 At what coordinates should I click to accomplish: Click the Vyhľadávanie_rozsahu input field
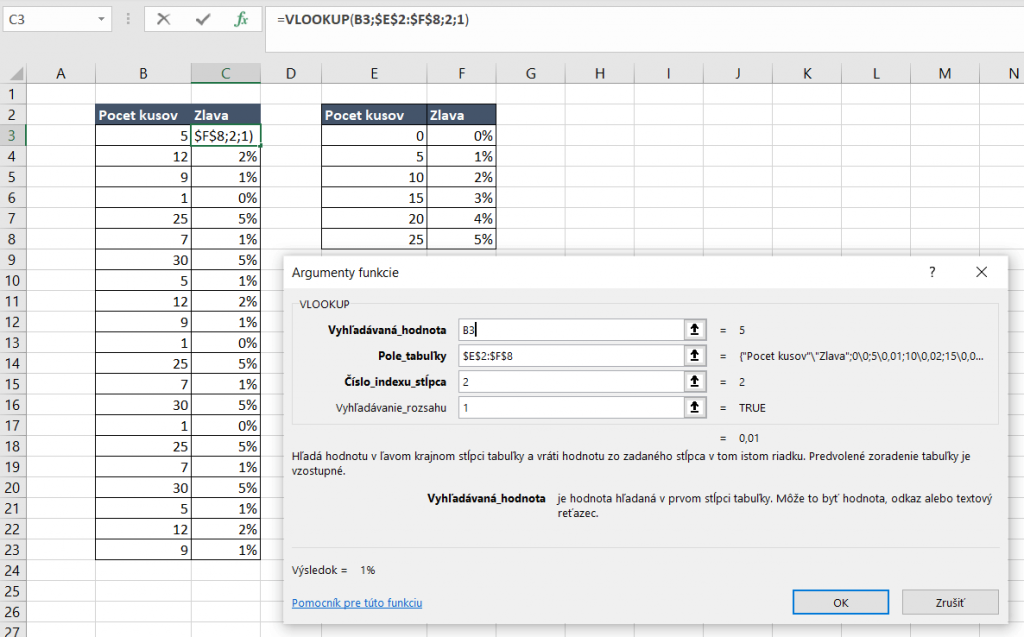[571, 408]
